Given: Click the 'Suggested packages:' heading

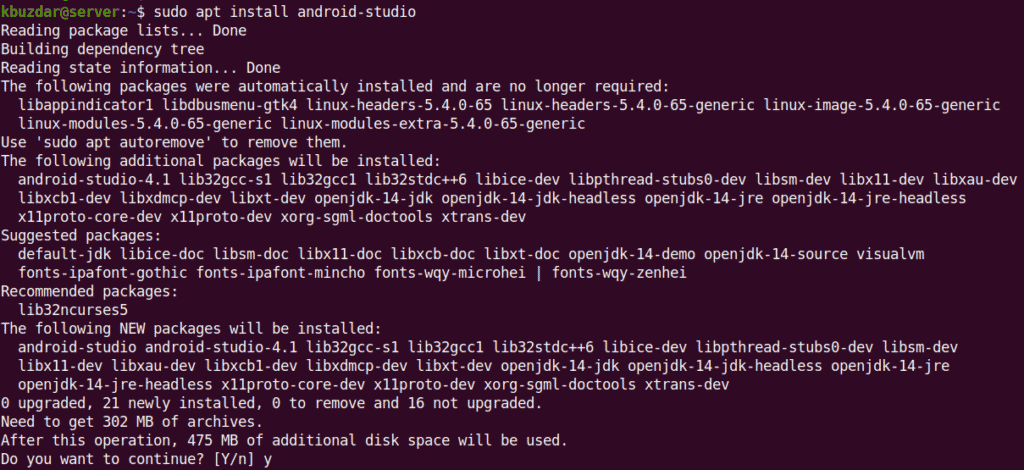Looking at the screenshot, I should tap(81, 236).
